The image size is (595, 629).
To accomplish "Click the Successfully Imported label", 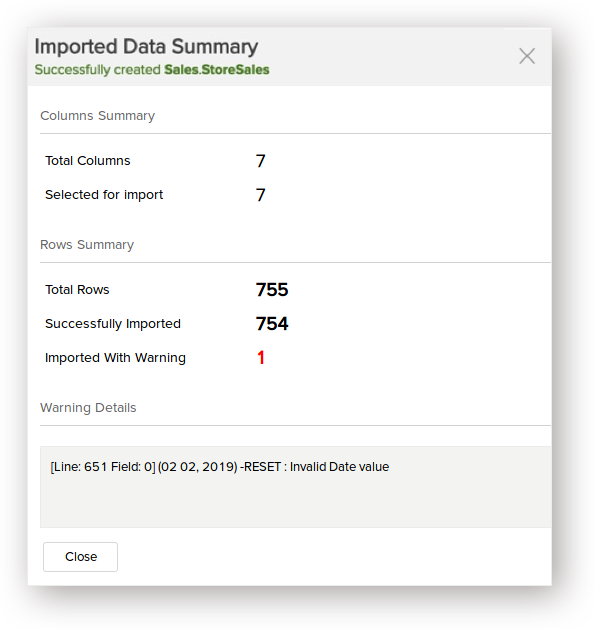I will [113, 324].
